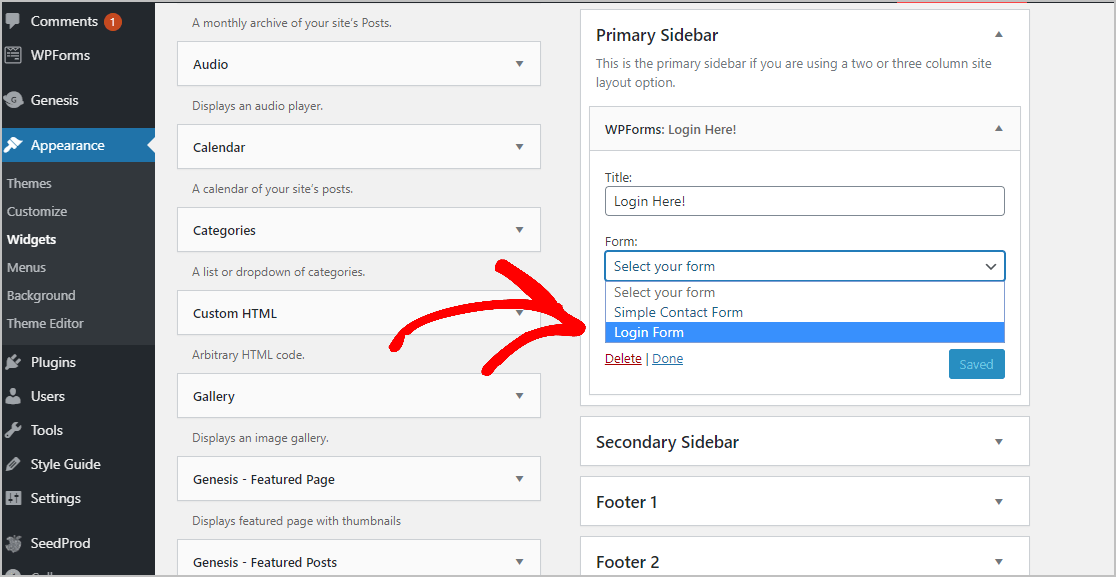Open the Comments speech bubble icon
1116x577 pixels.
click(12, 22)
